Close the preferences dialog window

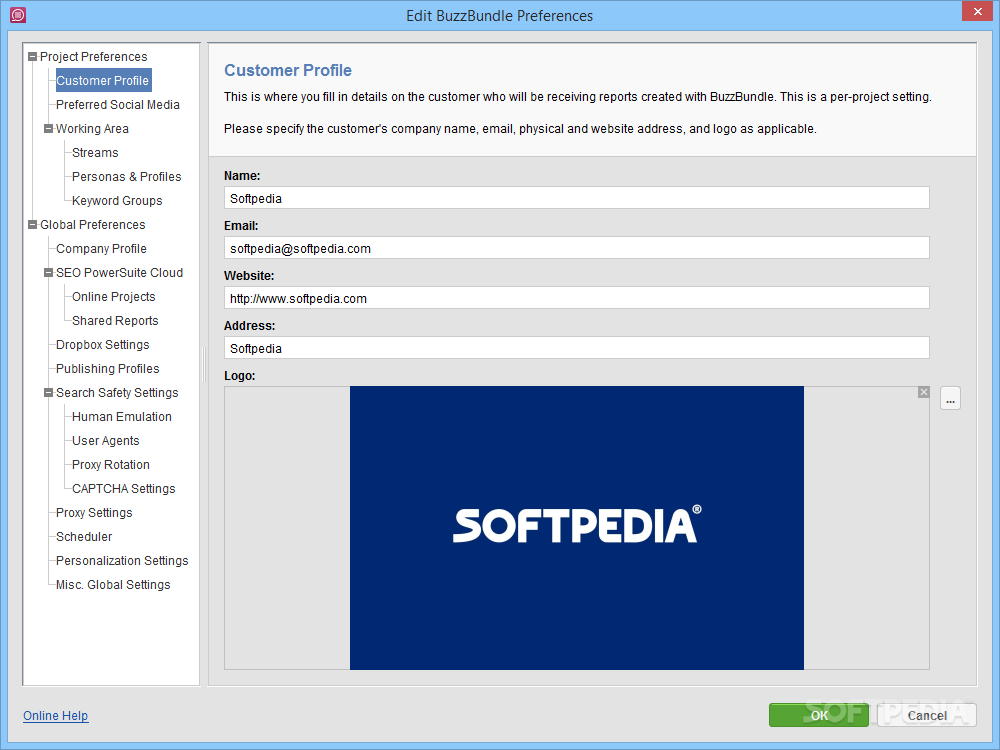point(978,11)
